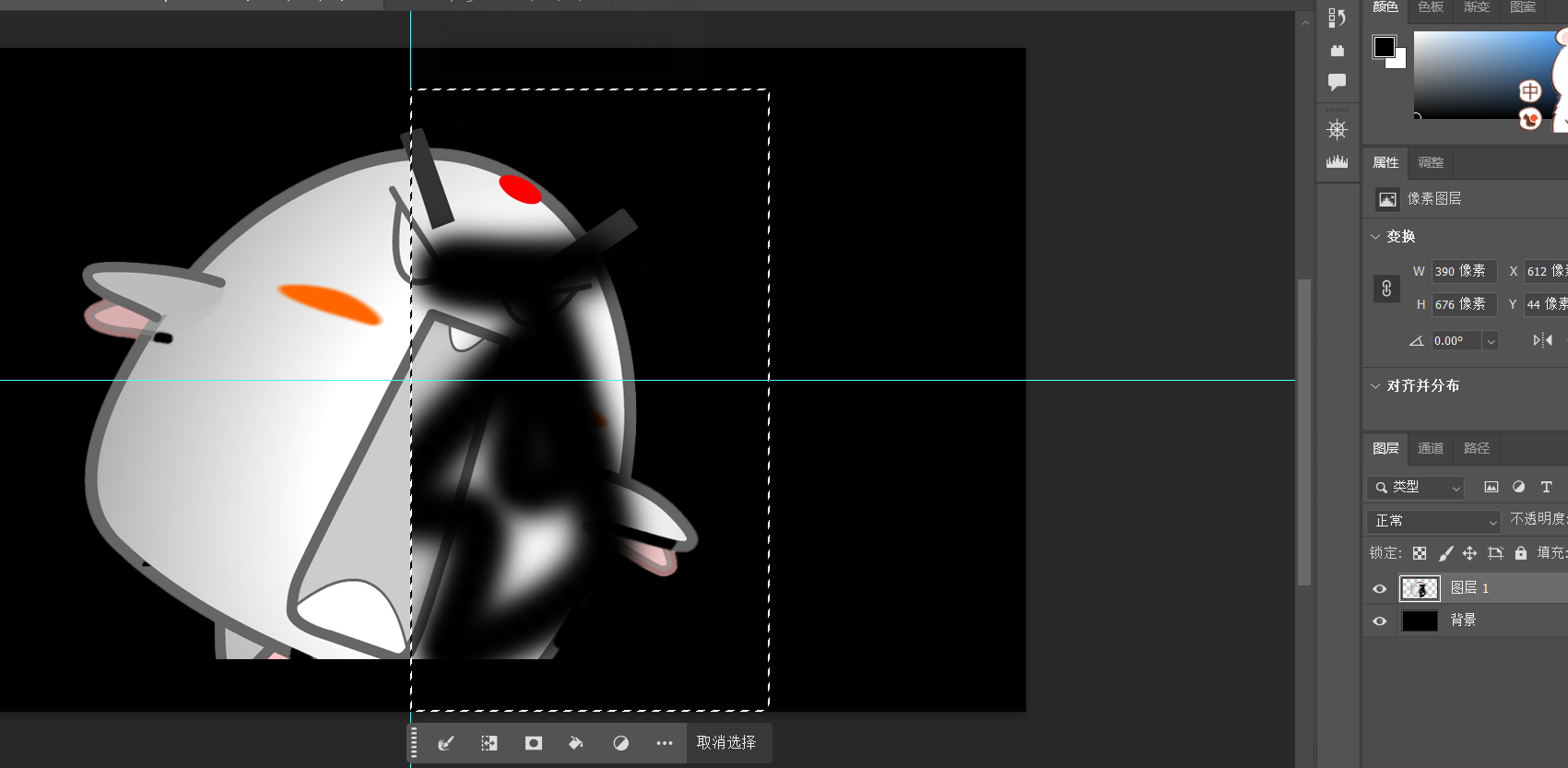Click the Fill selection paint bucket icon

576,743
